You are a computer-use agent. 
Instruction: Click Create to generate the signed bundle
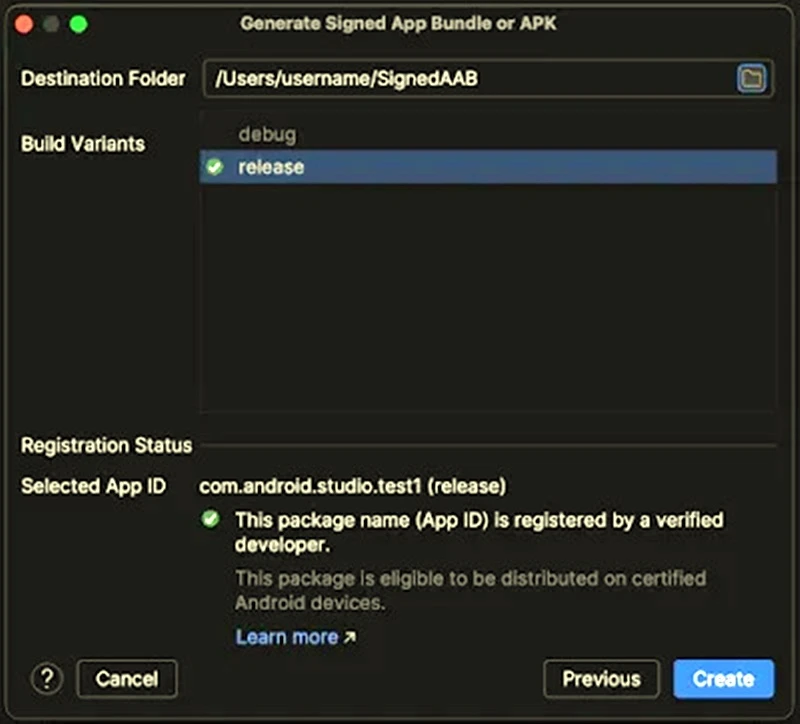tap(723, 679)
